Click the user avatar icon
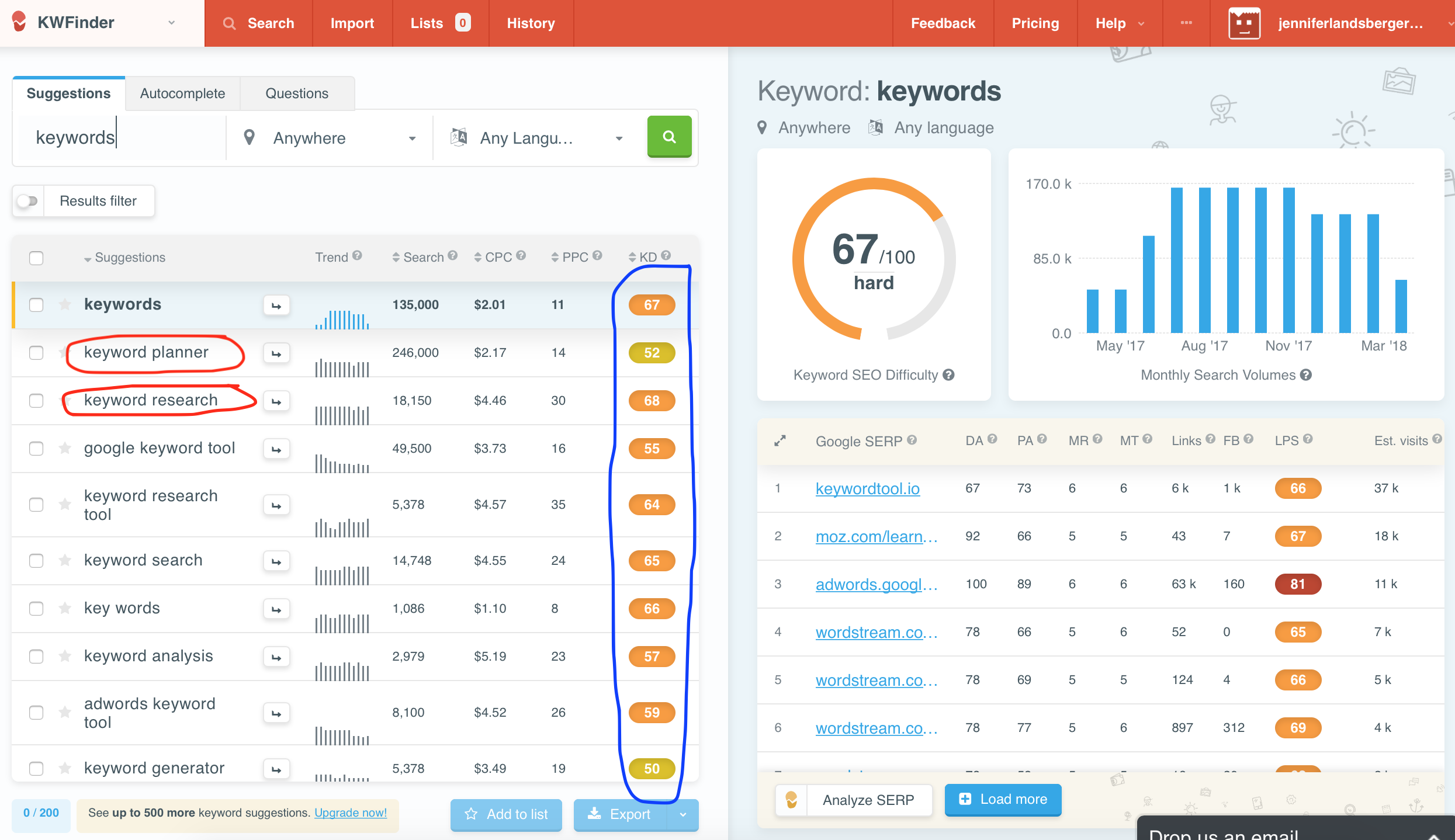The height and width of the screenshot is (840, 1455). coord(1245,23)
